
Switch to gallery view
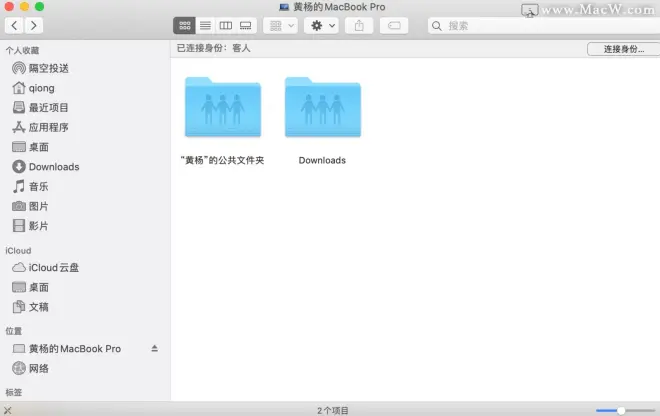[x=246, y=26]
